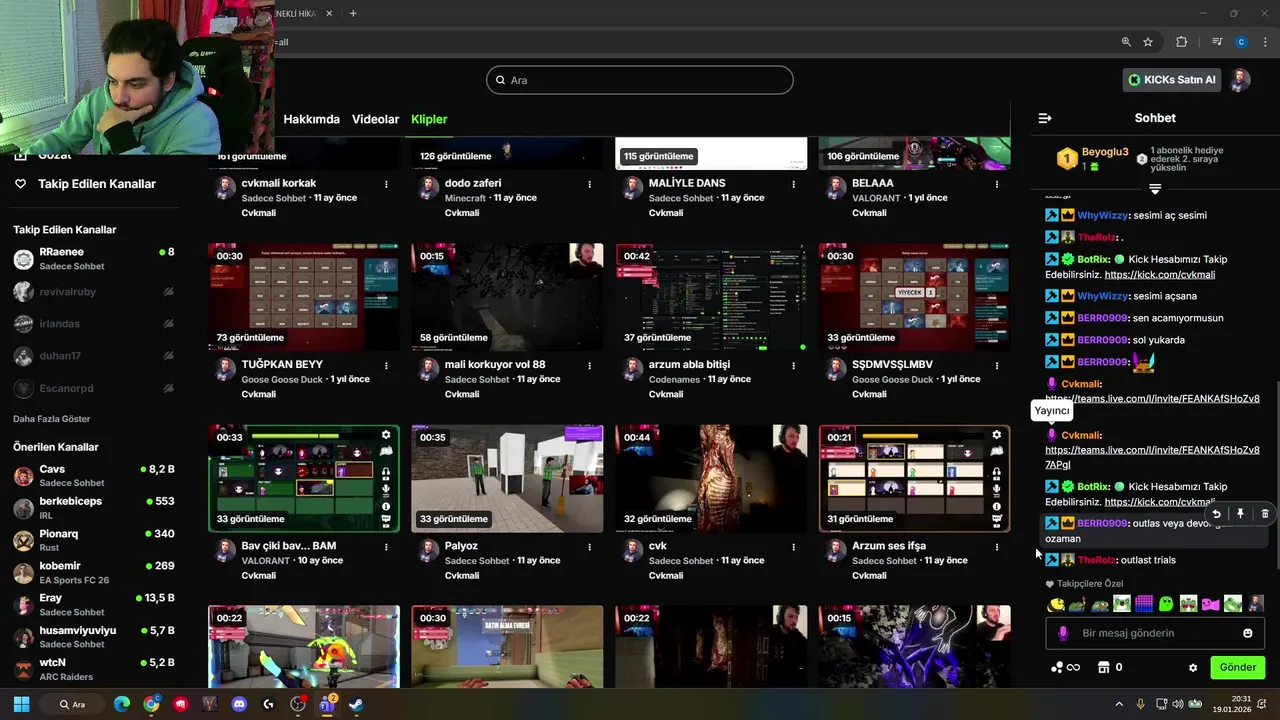Open Minecraft category under dodo zaferi
Screen dimensions: 1280x720
466,198
